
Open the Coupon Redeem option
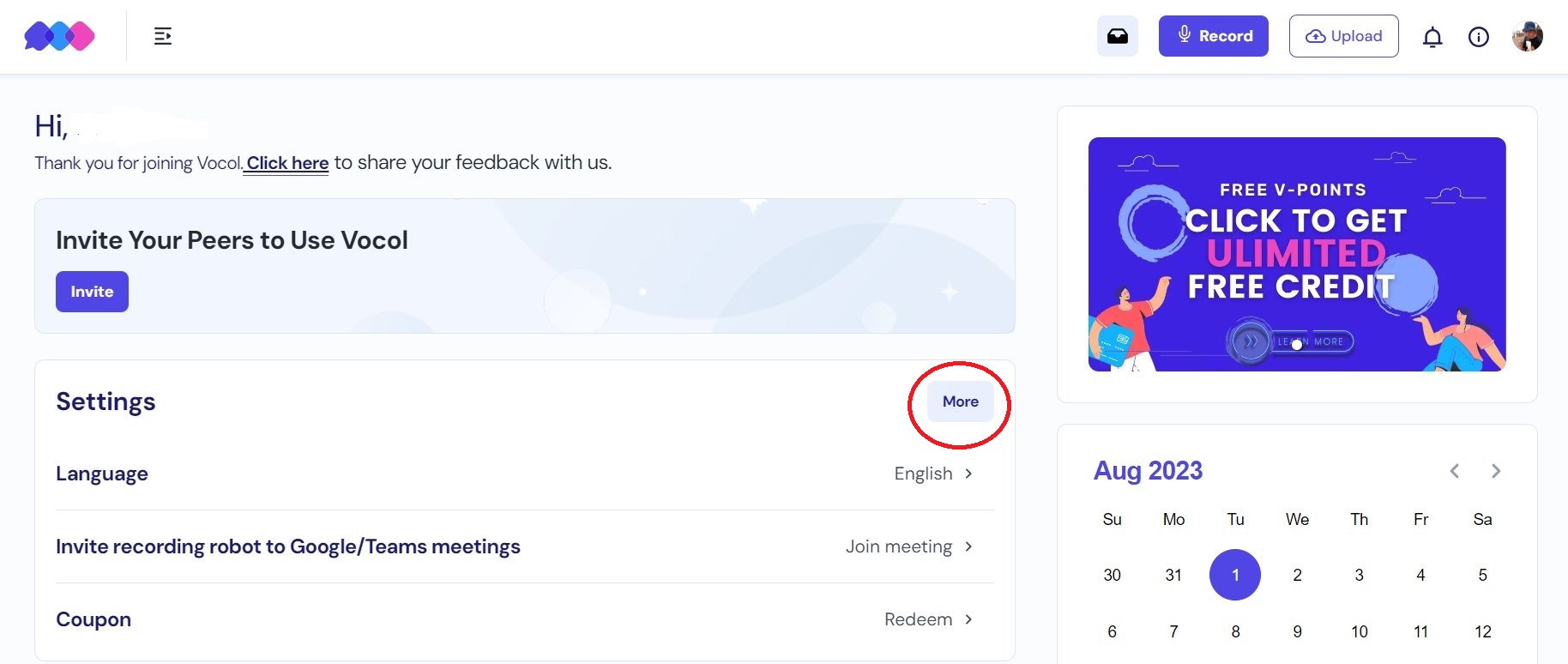click(929, 619)
